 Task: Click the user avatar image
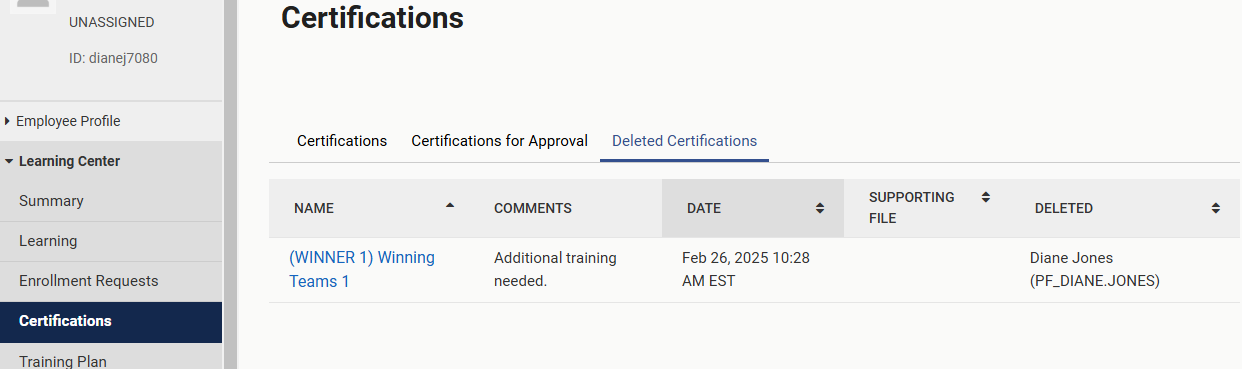[35, 4]
